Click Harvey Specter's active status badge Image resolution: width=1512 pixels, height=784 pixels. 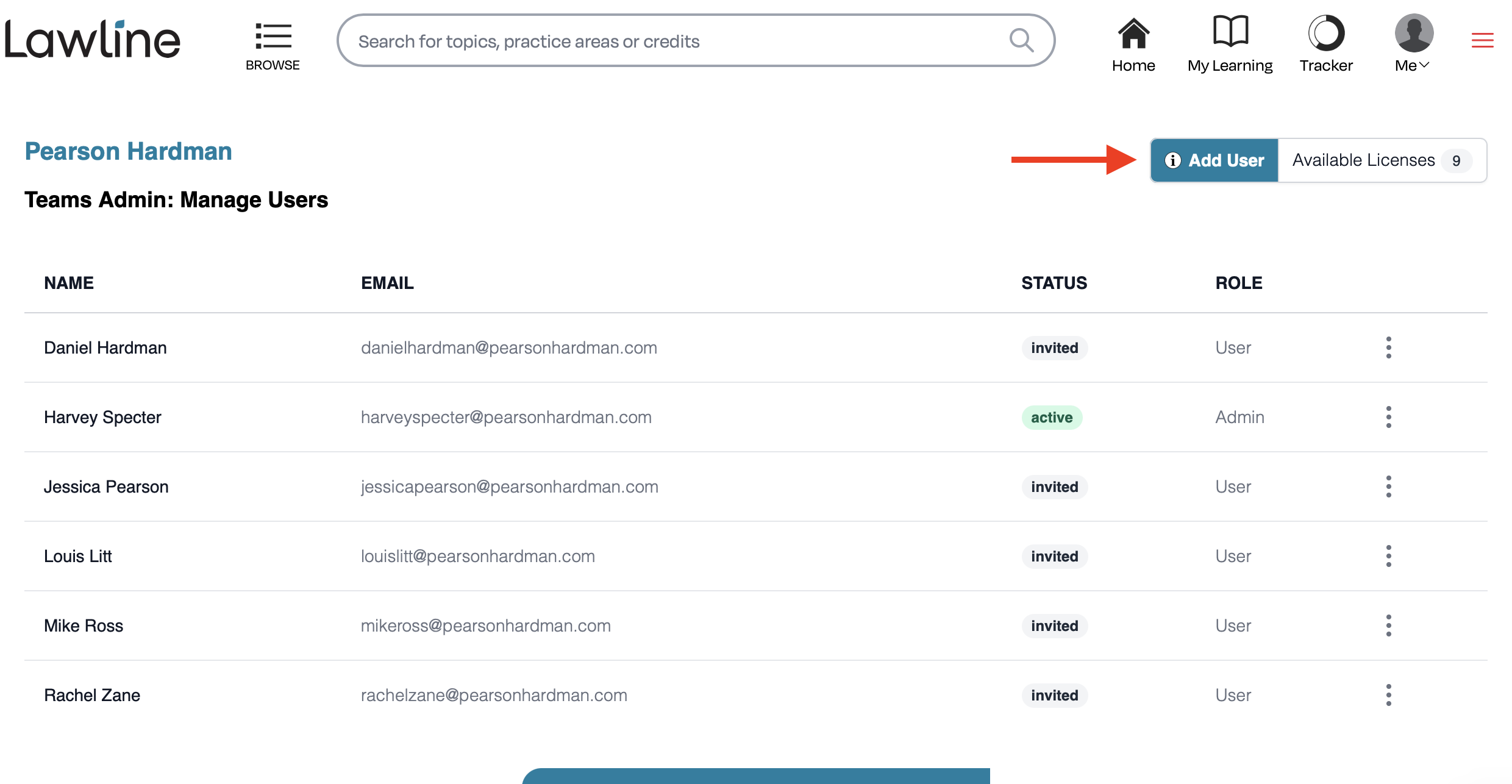point(1052,418)
